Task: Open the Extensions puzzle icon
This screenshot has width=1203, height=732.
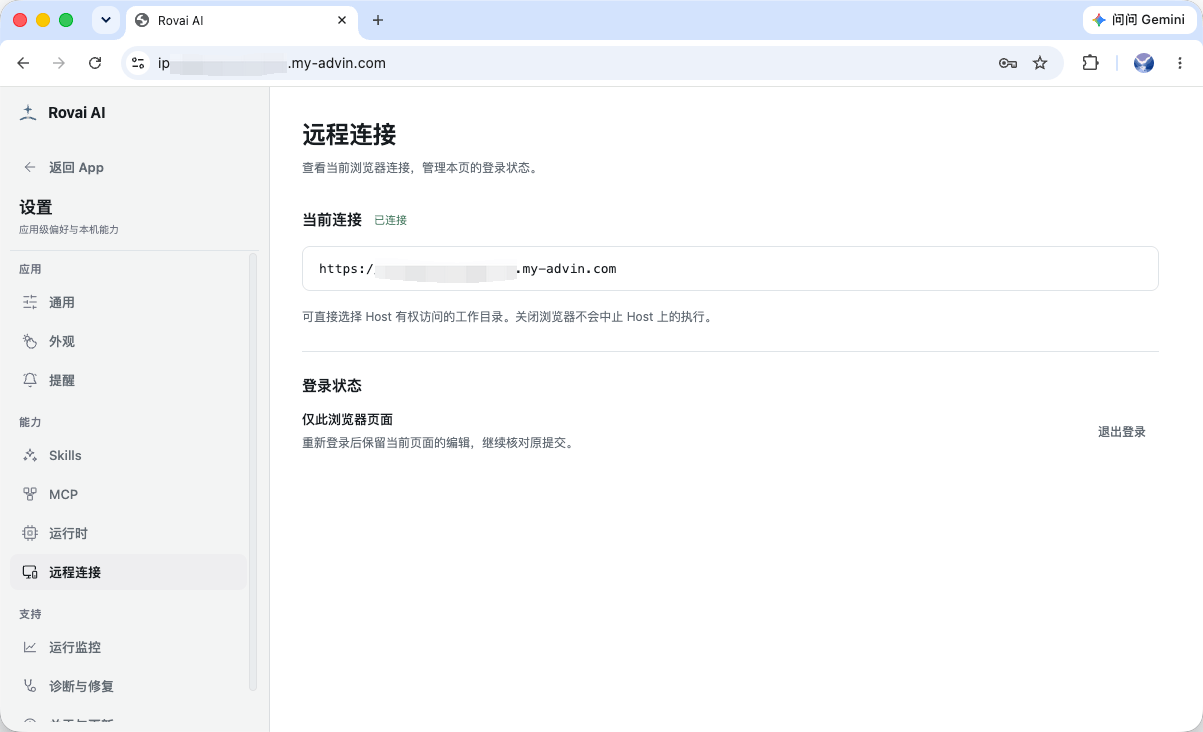Action: (1090, 63)
